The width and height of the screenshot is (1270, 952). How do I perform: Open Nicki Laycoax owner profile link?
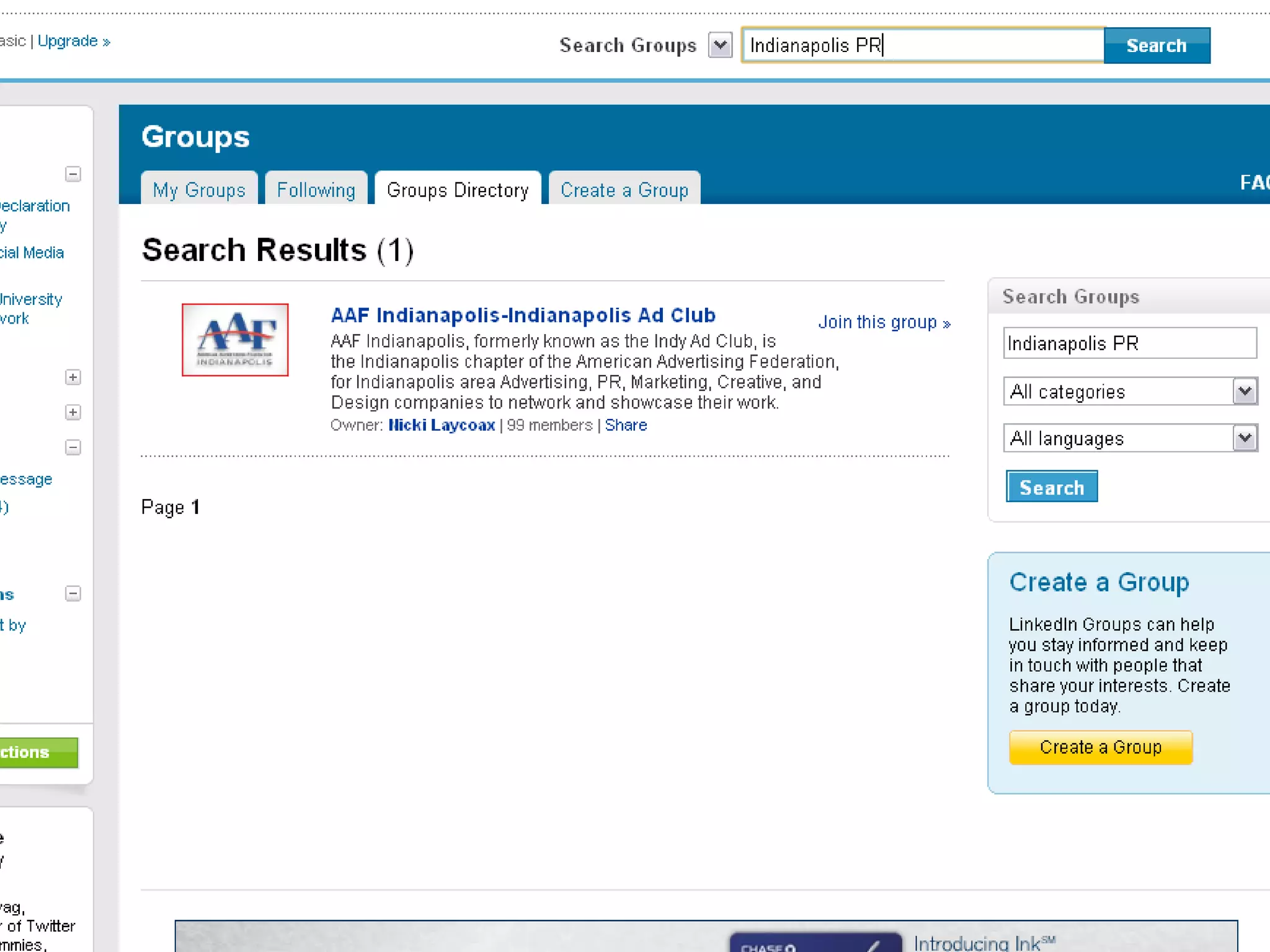tap(441, 425)
